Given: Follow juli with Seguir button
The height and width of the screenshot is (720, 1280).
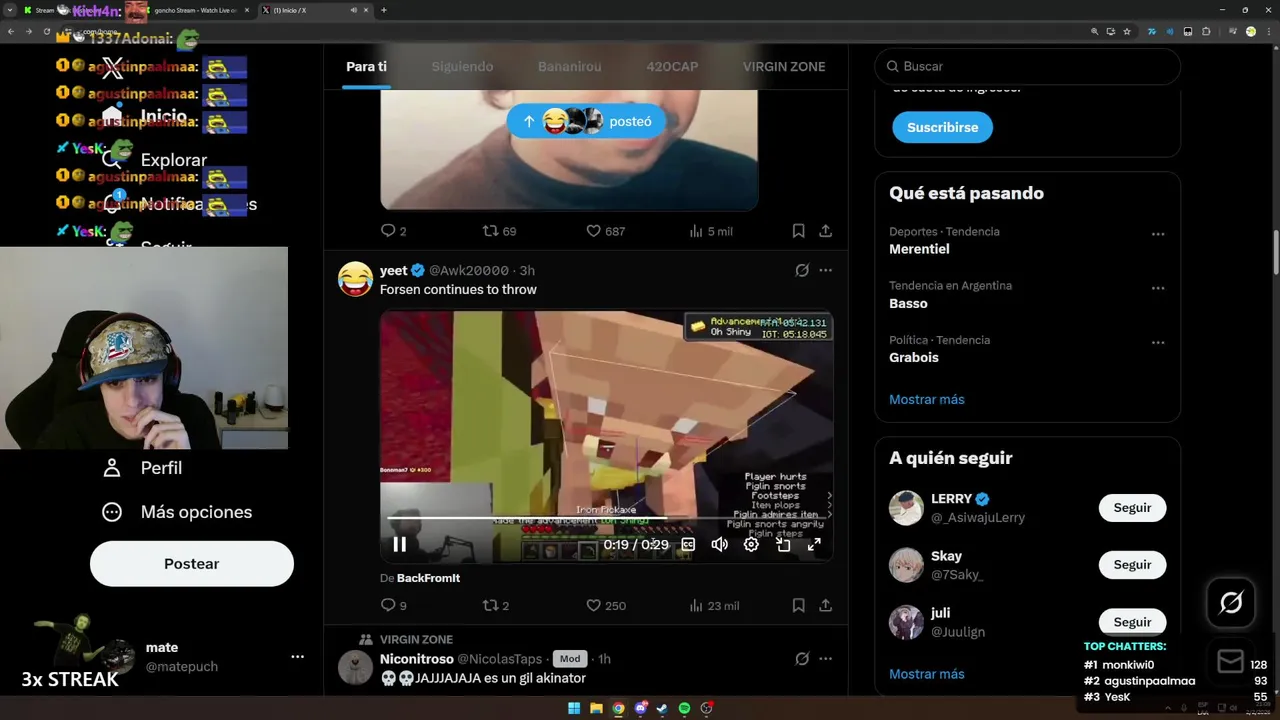Looking at the screenshot, I should [1132, 622].
